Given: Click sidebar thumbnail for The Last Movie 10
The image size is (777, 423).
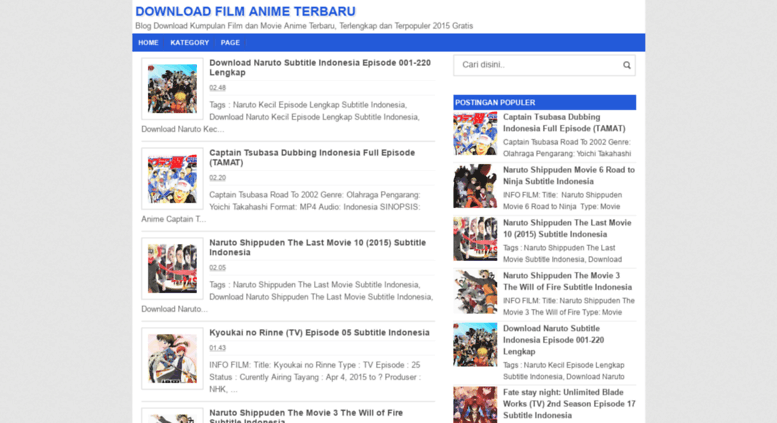Looking at the screenshot, I should (x=475, y=239).
